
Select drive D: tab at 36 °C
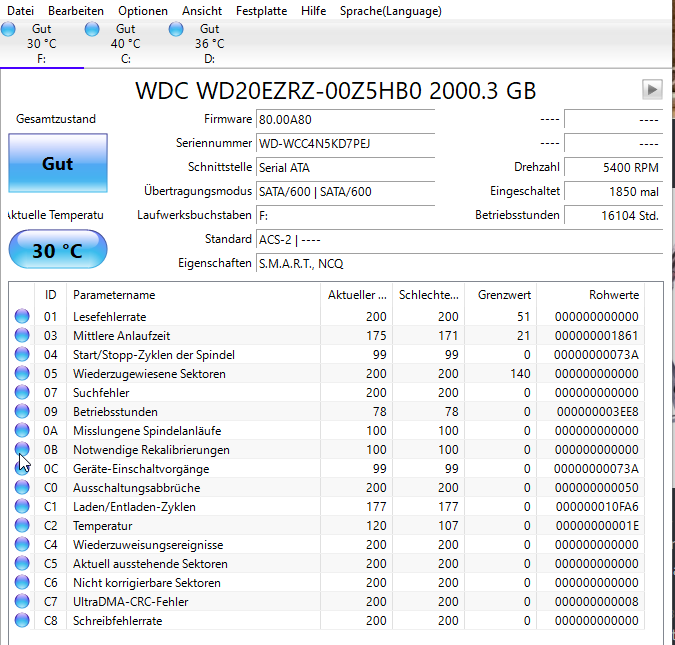coord(210,43)
